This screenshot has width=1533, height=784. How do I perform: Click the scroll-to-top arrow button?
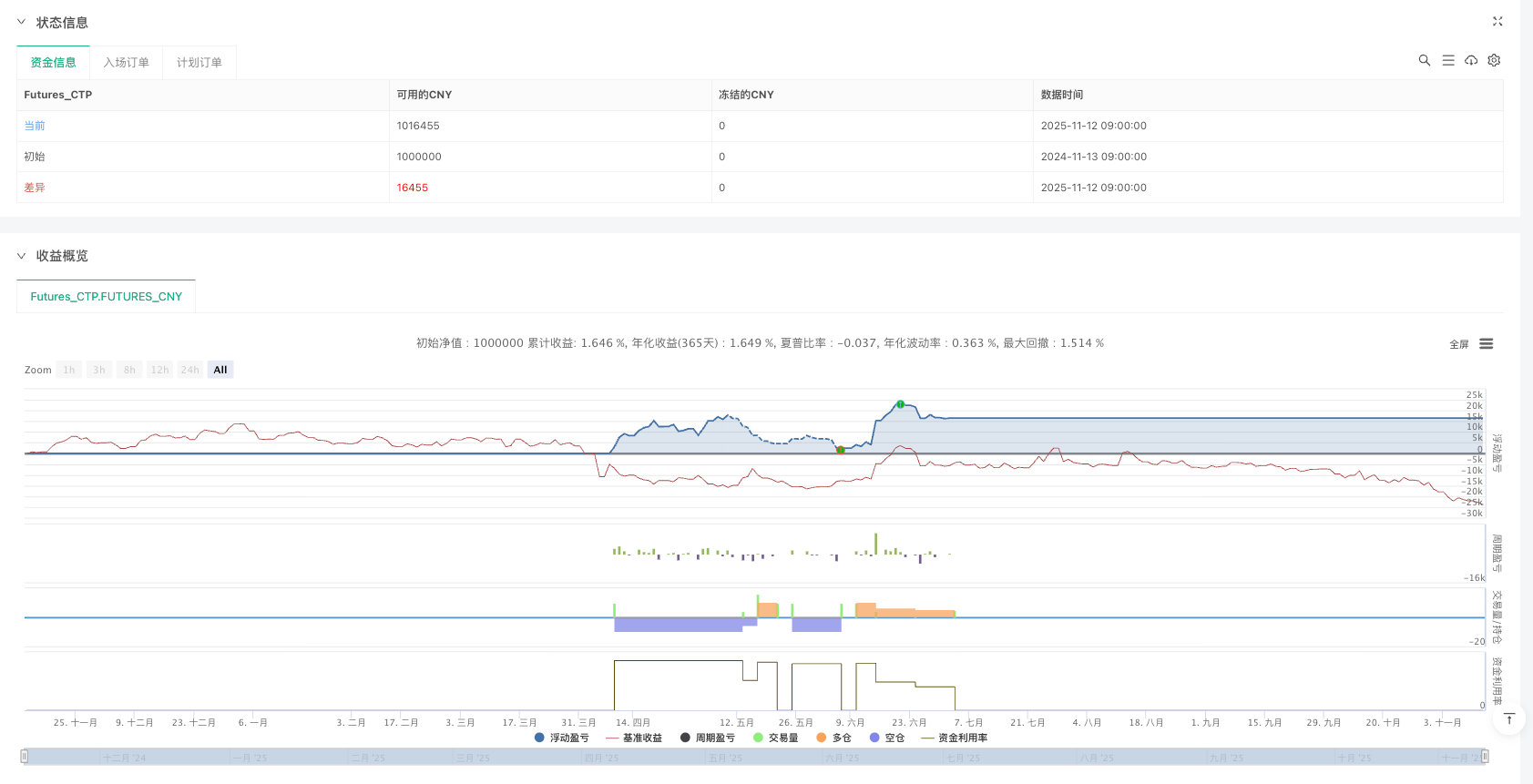tap(1508, 719)
